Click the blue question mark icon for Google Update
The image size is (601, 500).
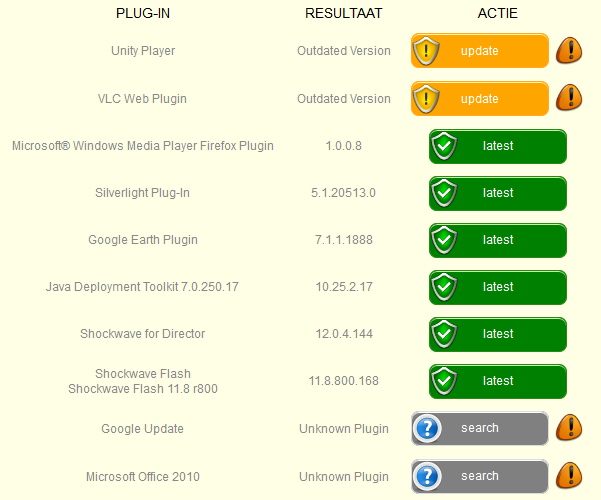click(x=427, y=428)
